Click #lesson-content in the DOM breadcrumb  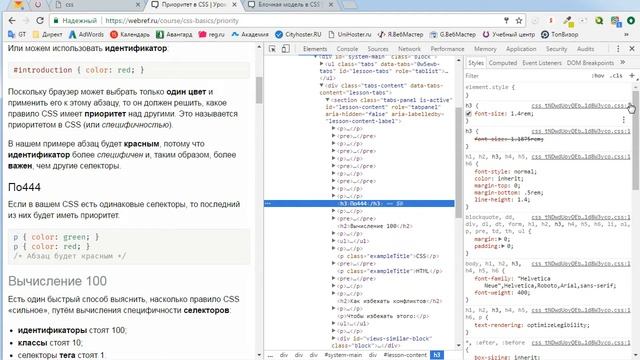(405, 355)
